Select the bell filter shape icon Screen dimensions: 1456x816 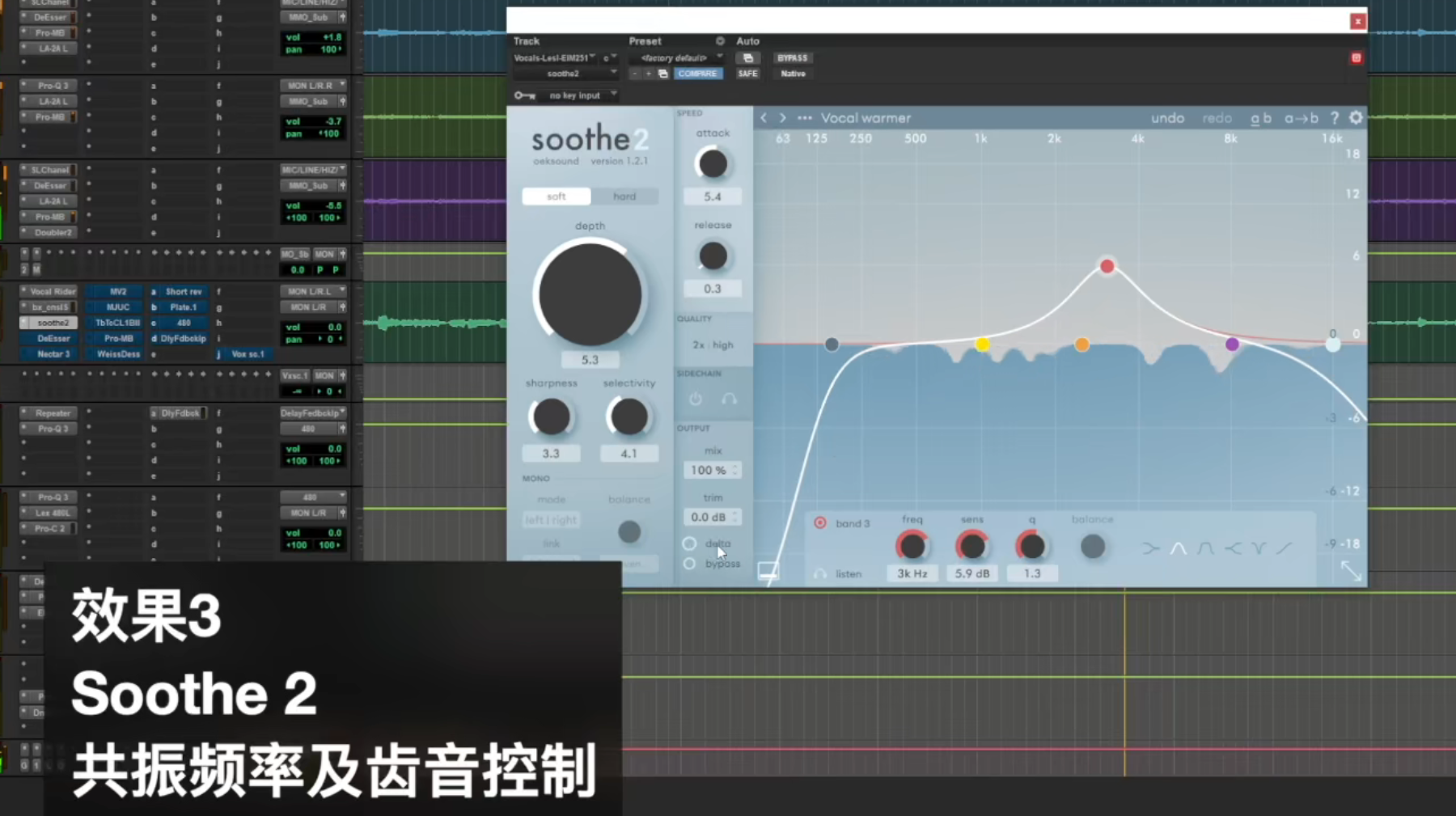pos(1178,548)
